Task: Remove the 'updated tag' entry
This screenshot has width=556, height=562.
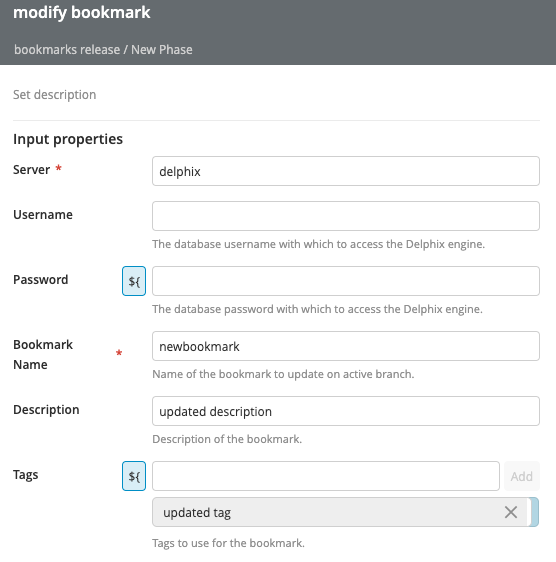Action: click(x=510, y=512)
